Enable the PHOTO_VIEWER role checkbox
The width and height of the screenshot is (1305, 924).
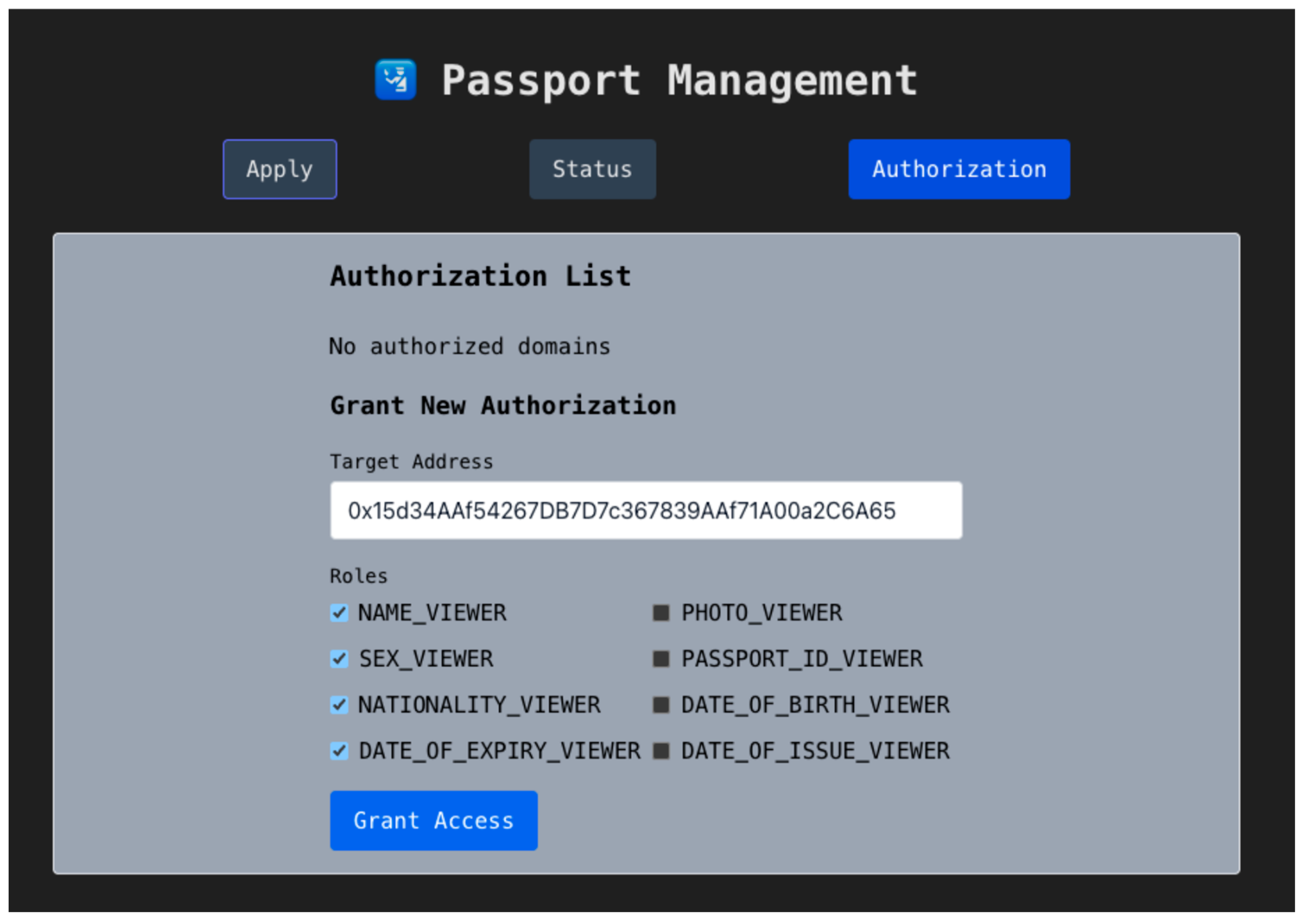pyautogui.click(x=661, y=613)
